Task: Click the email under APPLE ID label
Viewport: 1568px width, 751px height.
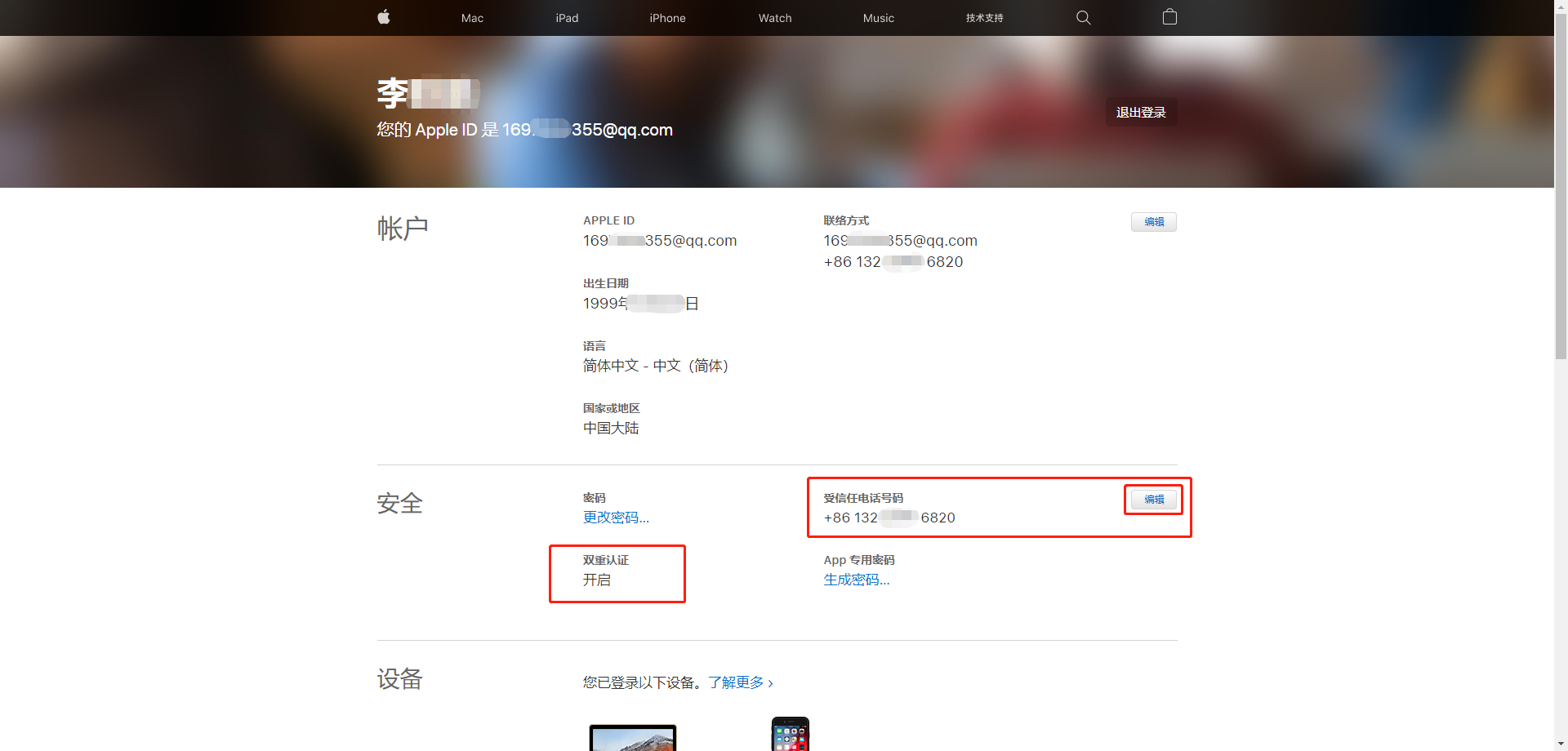Action: click(660, 241)
